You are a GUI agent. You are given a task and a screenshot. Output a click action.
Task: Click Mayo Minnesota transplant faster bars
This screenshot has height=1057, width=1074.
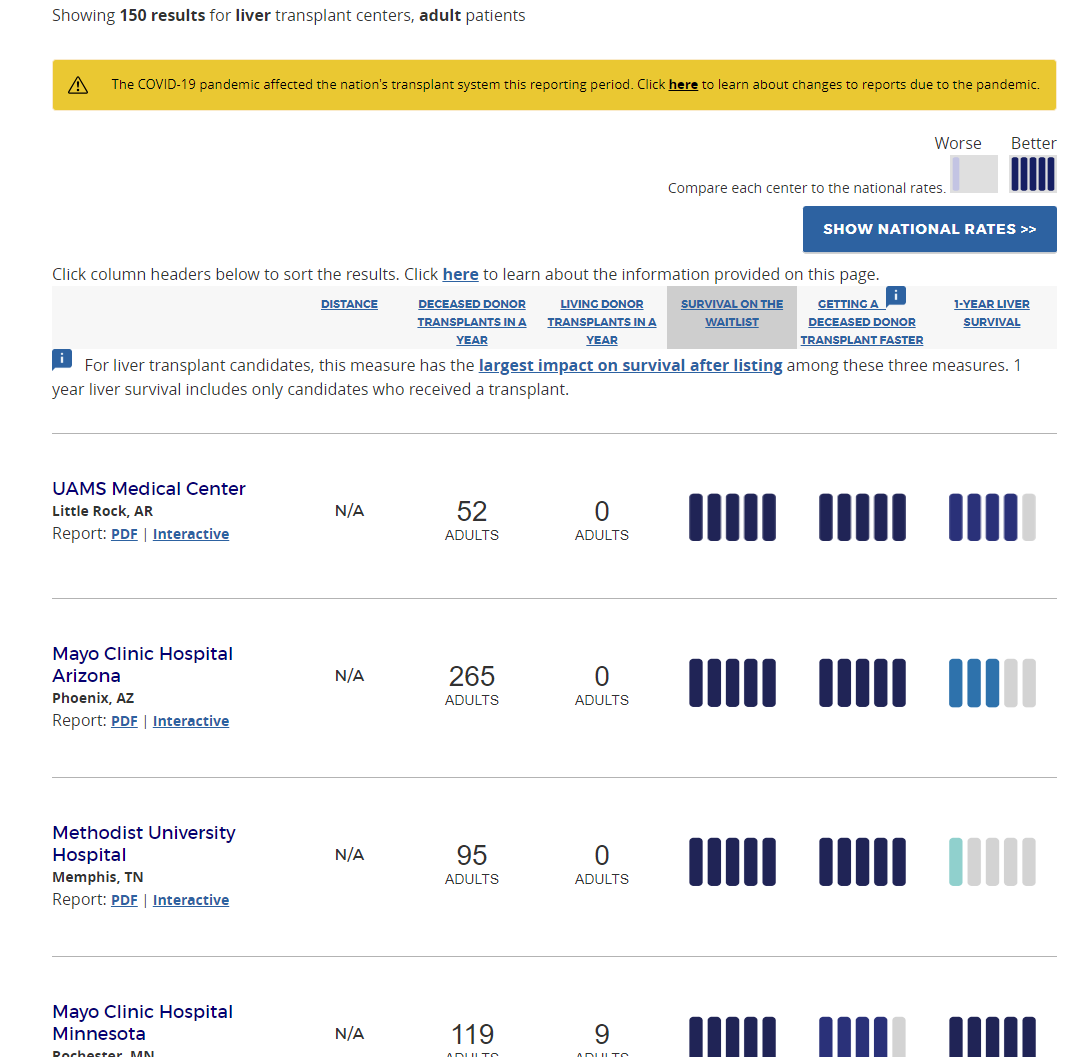tap(862, 1036)
